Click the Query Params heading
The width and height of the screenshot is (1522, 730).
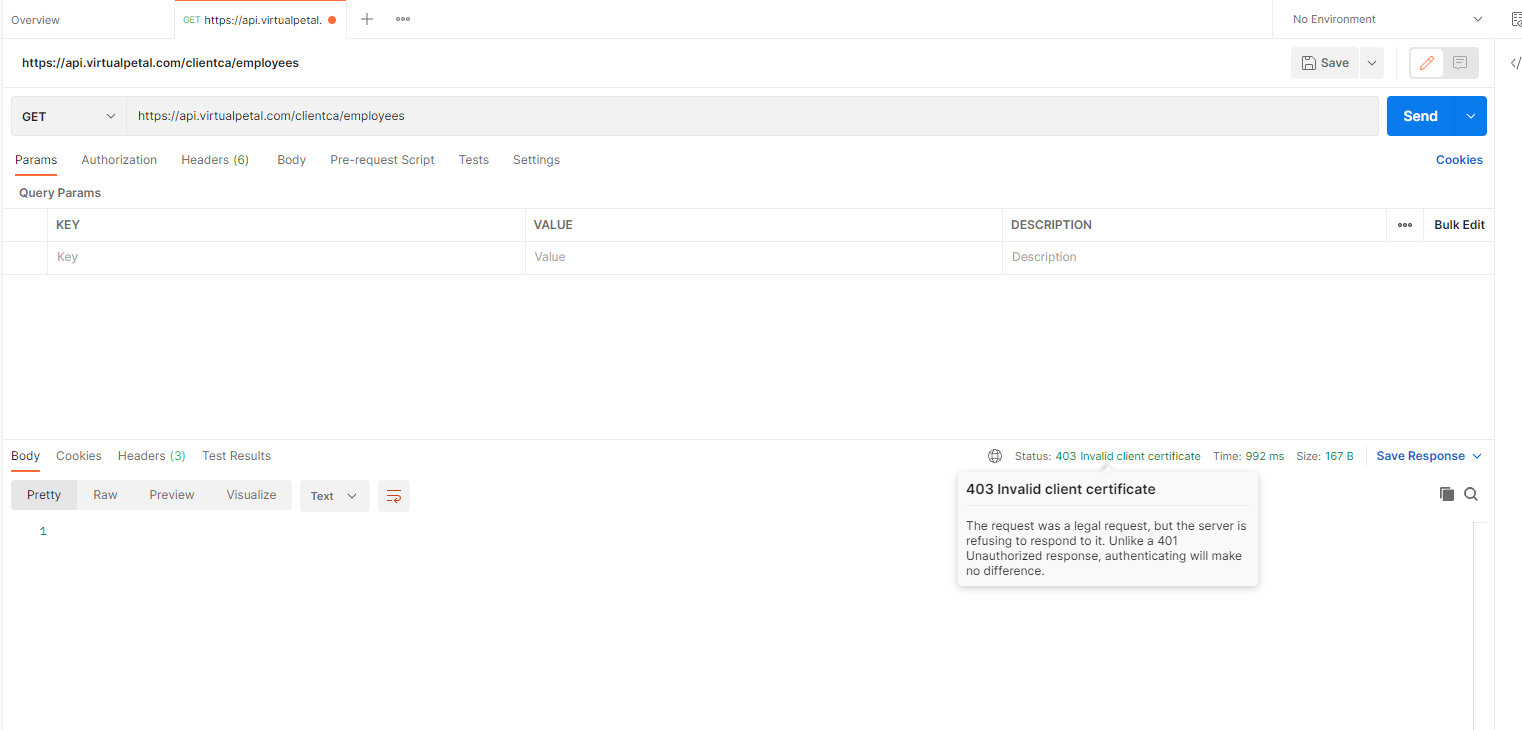pyautogui.click(x=60, y=193)
